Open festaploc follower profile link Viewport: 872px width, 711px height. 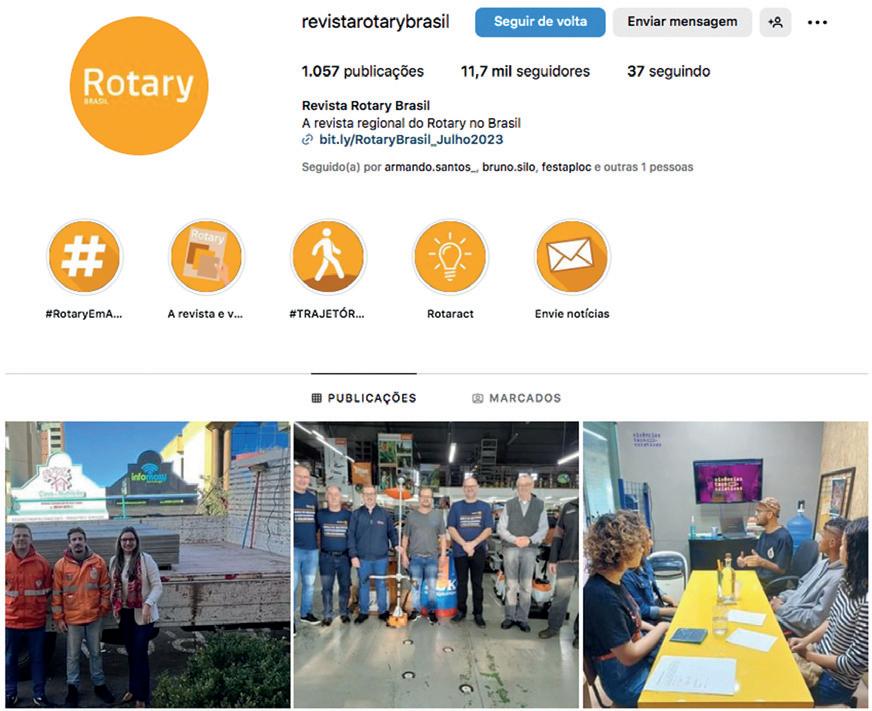pyautogui.click(x=566, y=167)
